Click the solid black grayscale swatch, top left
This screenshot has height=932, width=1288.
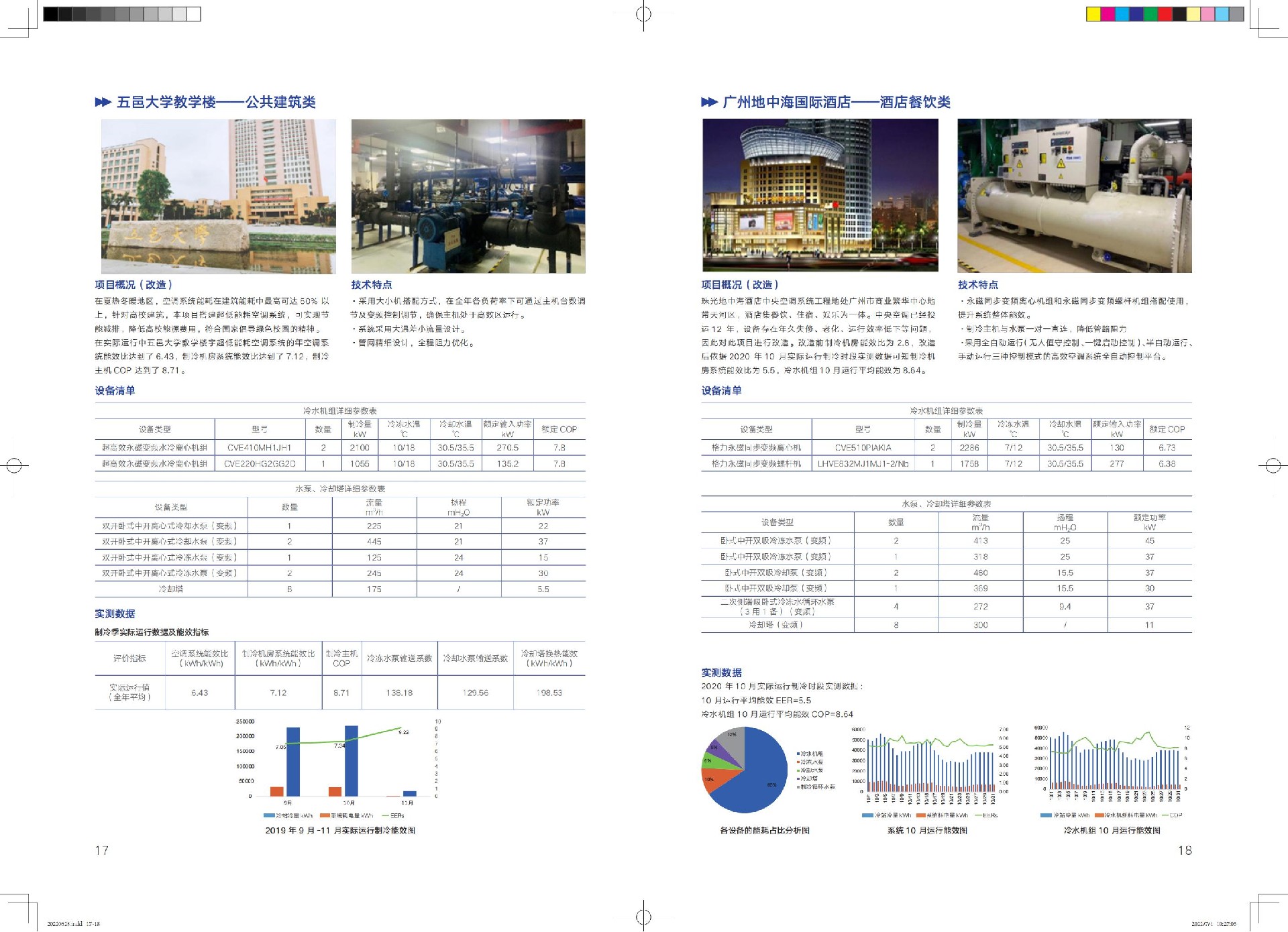tap(50, 14)
